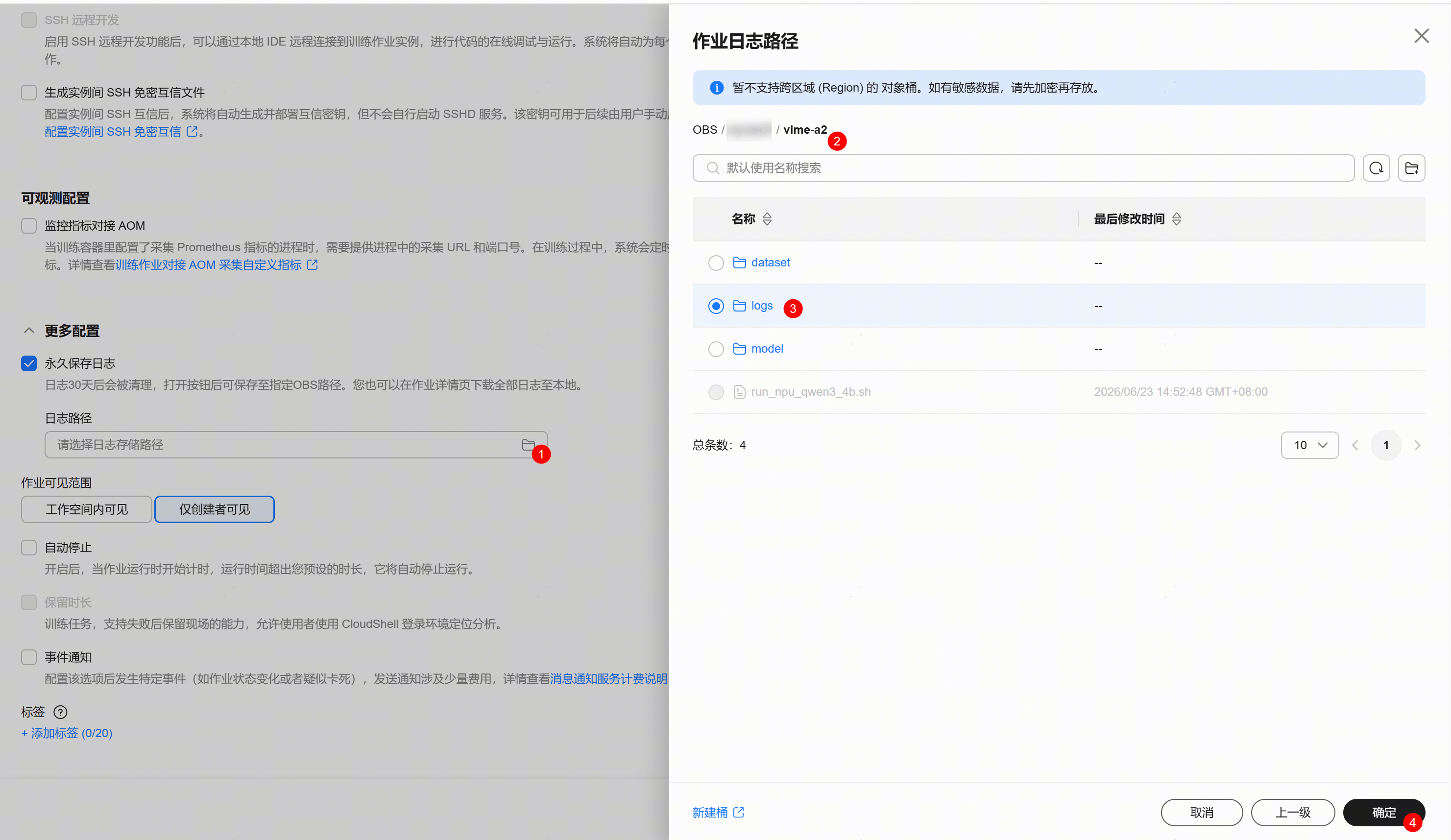Screen dimensions: 1451x840
Task: Click OBS in the breadcrumb path
Action: tap(705, 129)
